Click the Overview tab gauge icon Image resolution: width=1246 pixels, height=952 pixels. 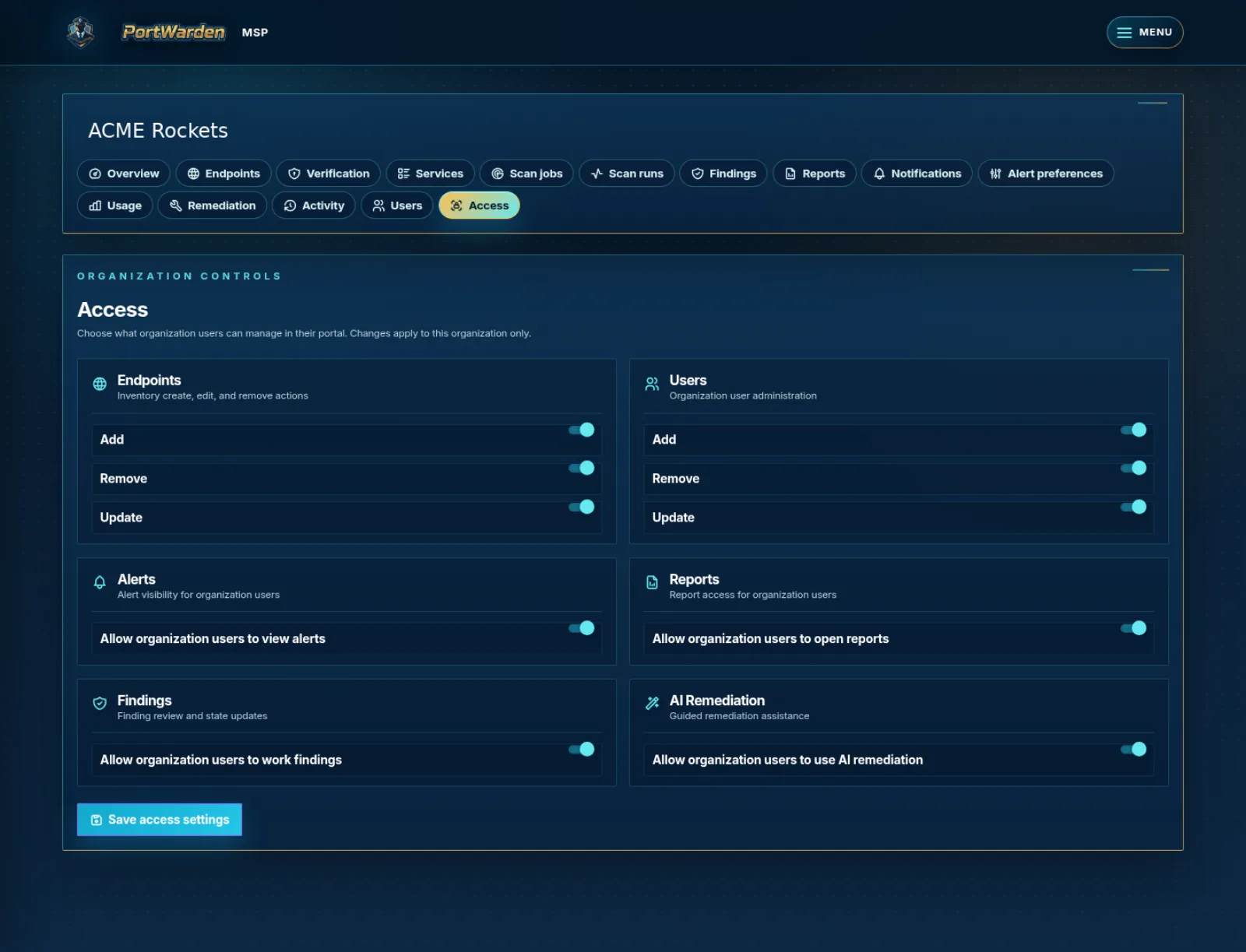[x=95, y=174]
